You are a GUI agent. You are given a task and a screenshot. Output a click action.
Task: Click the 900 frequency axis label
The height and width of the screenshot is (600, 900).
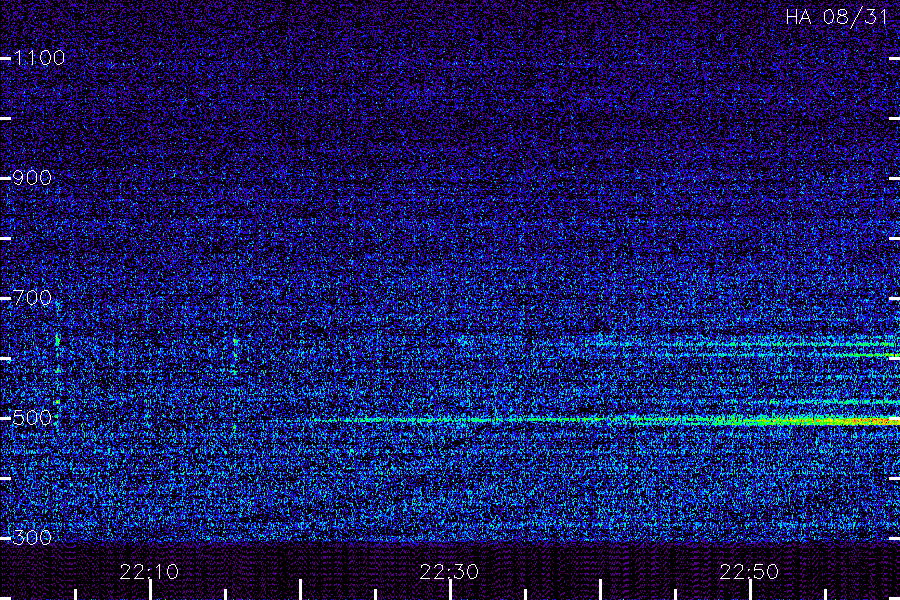click(x=32, y=178)
